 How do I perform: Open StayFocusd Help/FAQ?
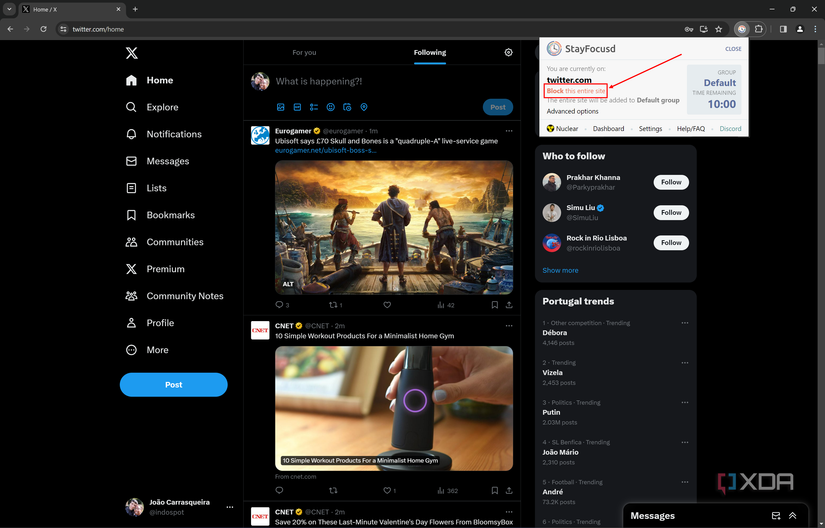(x=691, y=129)
